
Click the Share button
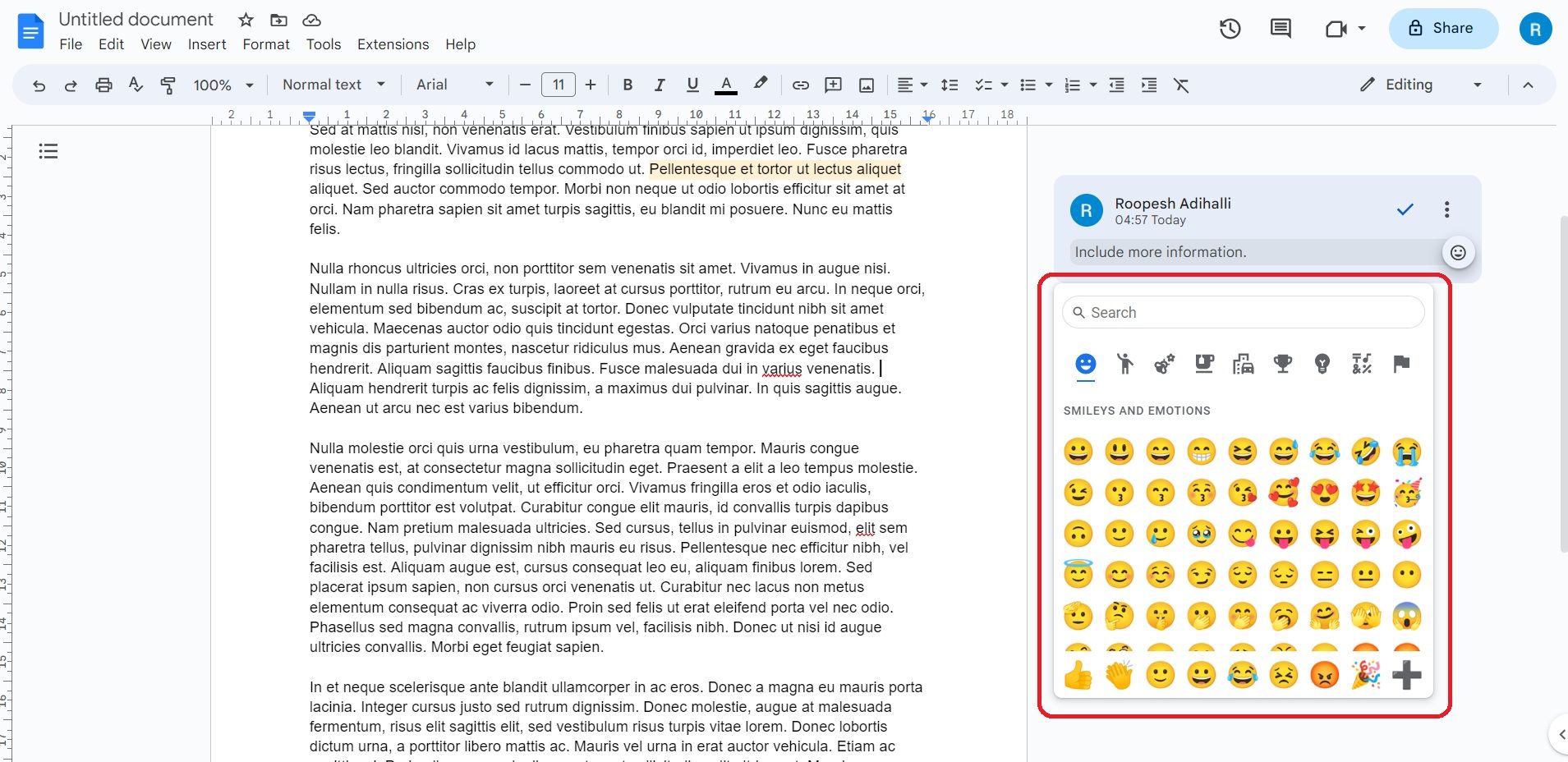click(1442, 28)
